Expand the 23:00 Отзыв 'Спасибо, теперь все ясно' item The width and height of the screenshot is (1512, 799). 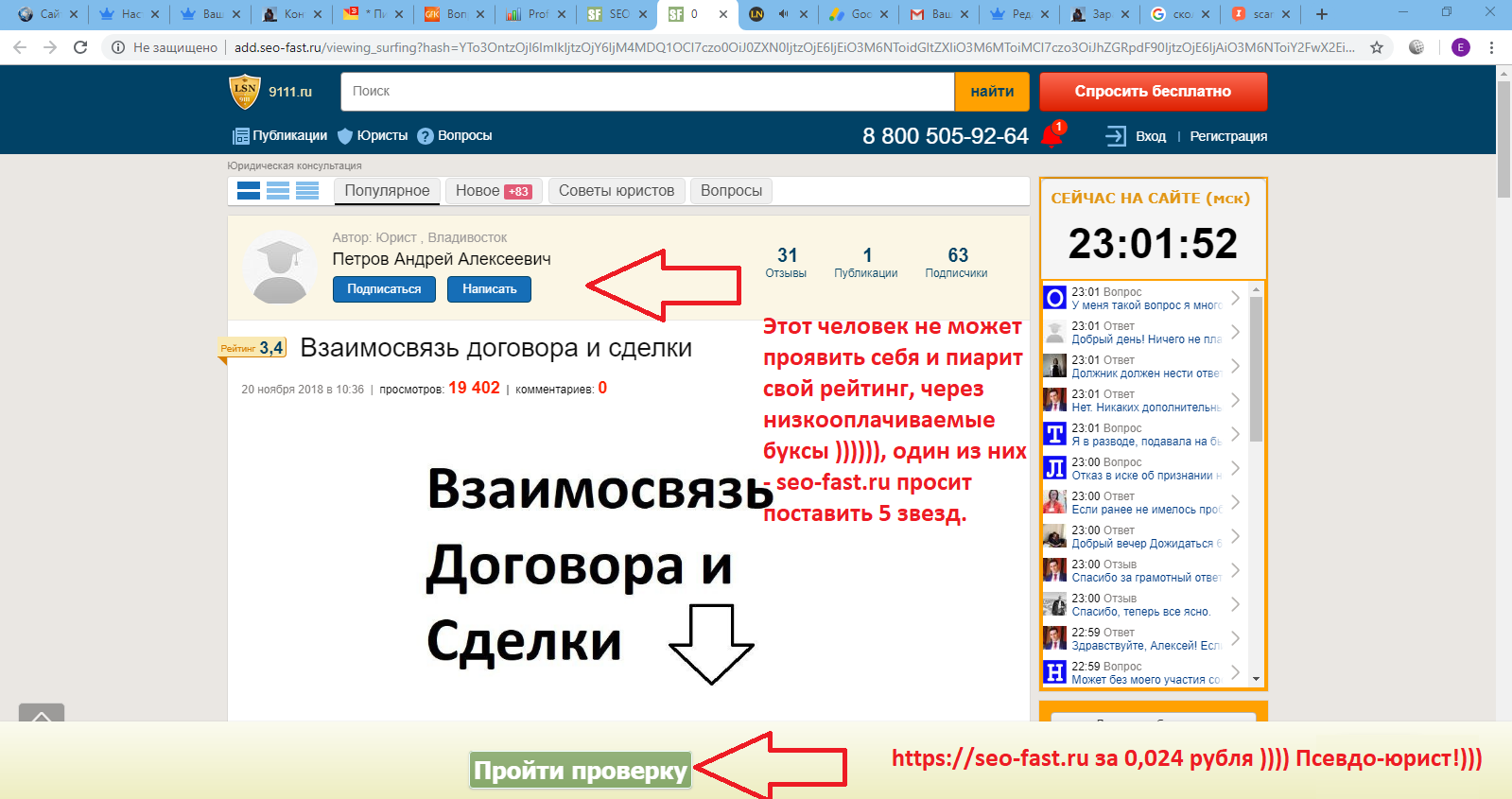[x=1235, y=605]
